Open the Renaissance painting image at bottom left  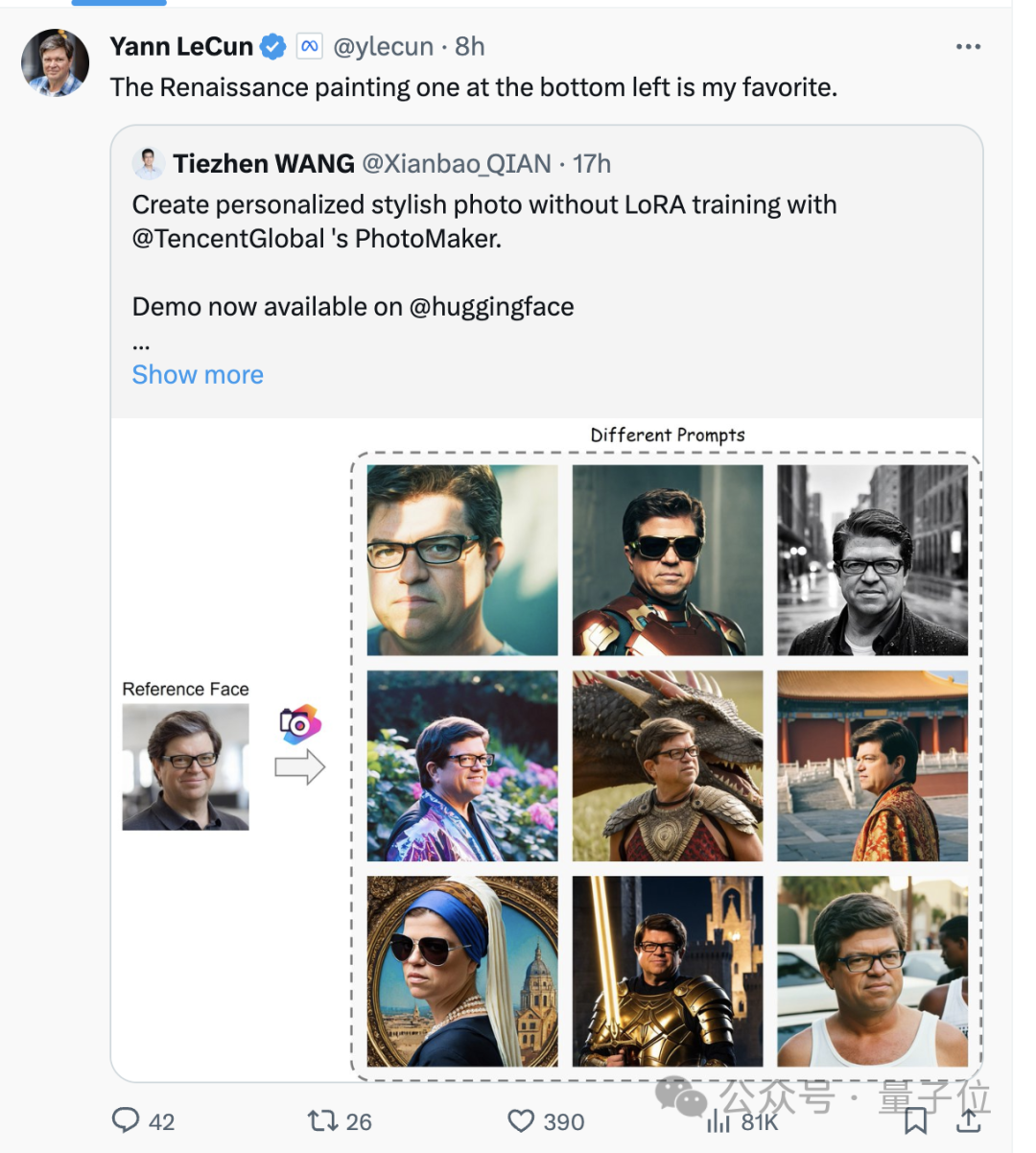[x=462, y=971]
